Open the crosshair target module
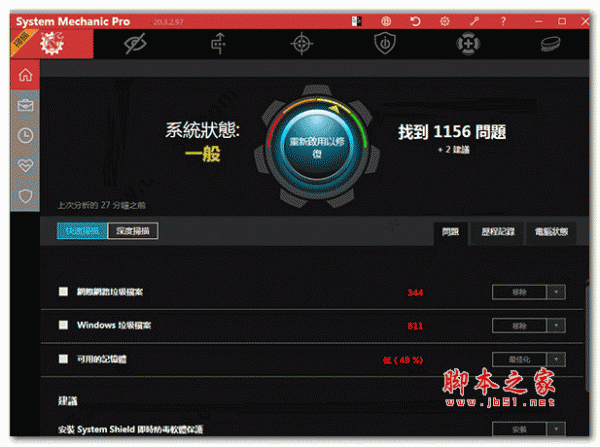The image size is (600, 447). 302,43
